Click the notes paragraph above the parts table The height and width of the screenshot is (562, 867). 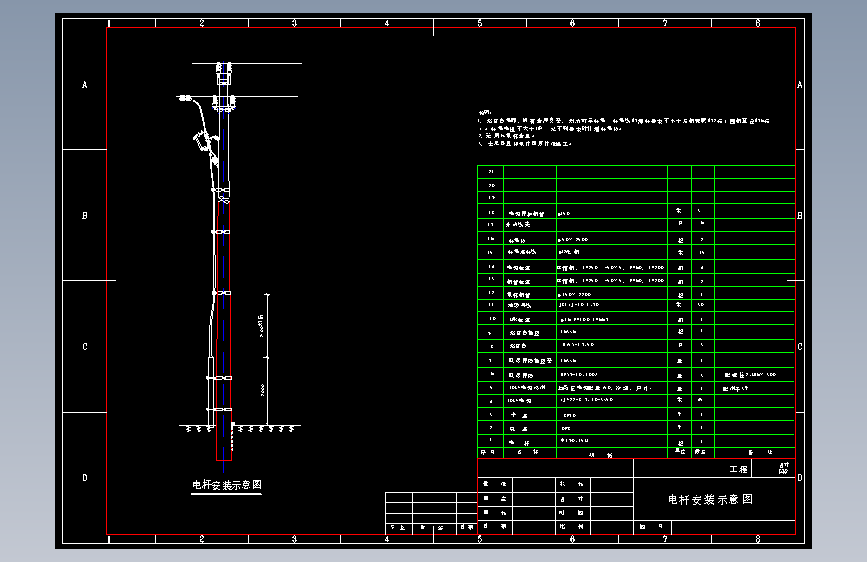[x=624, y=128]
